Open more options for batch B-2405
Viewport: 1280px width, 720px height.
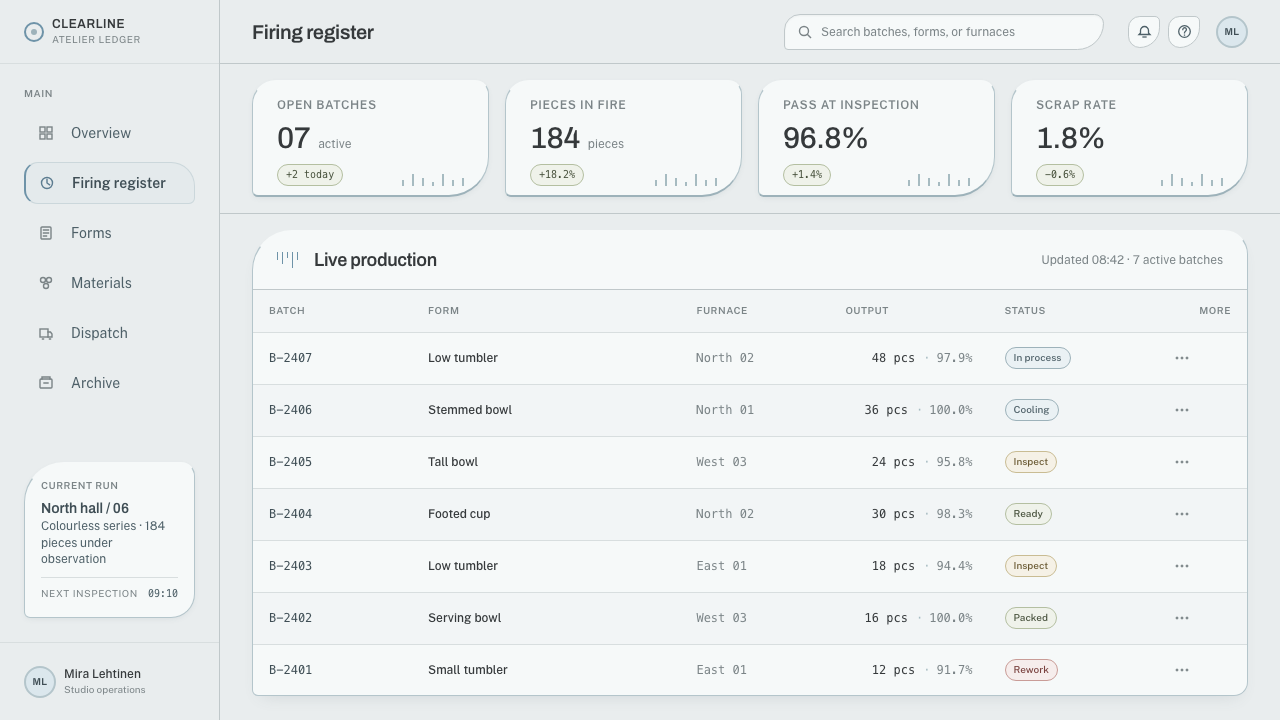click(1182, 462)
